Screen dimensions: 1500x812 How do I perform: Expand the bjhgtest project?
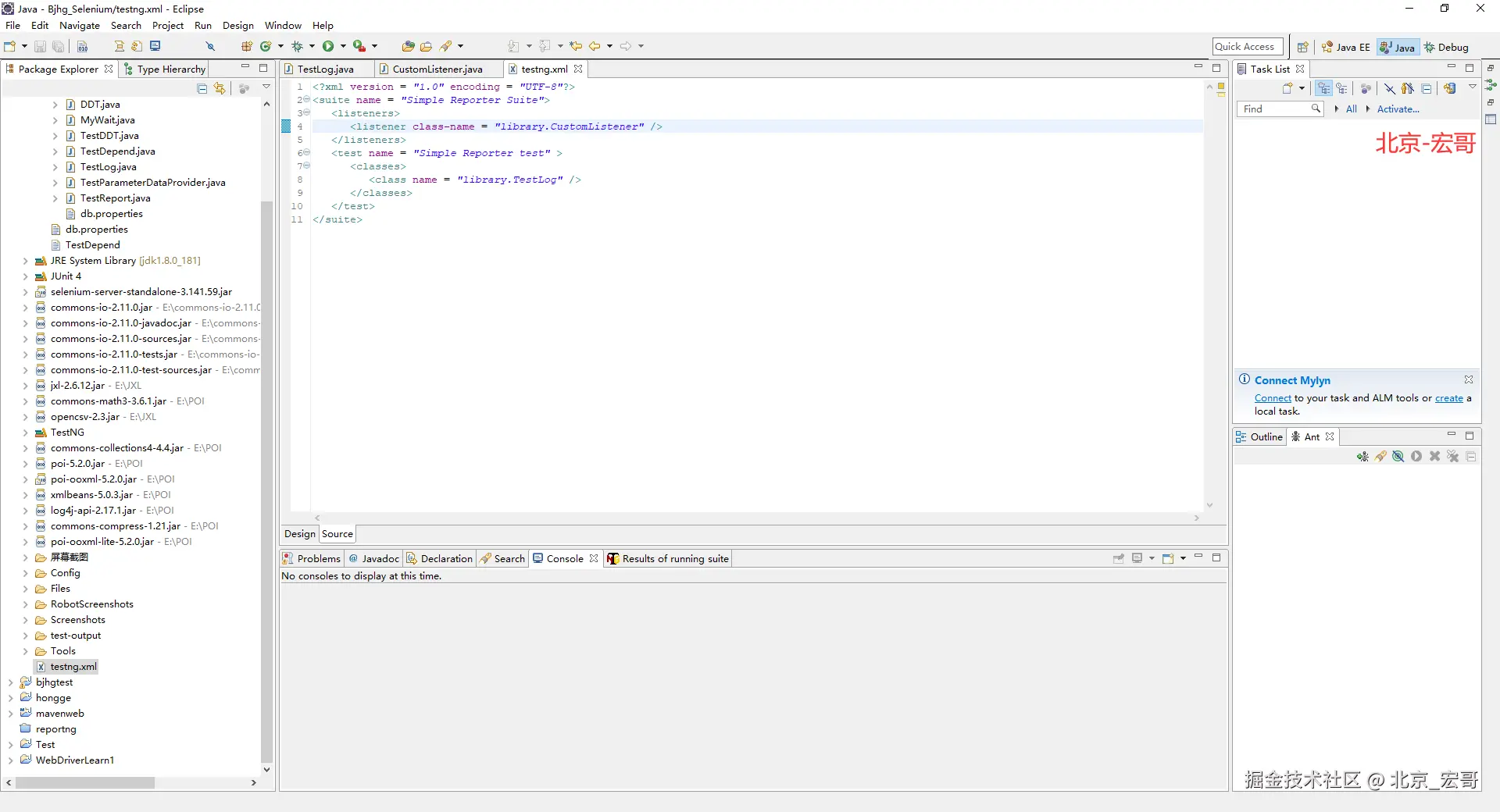click(10, 682)
